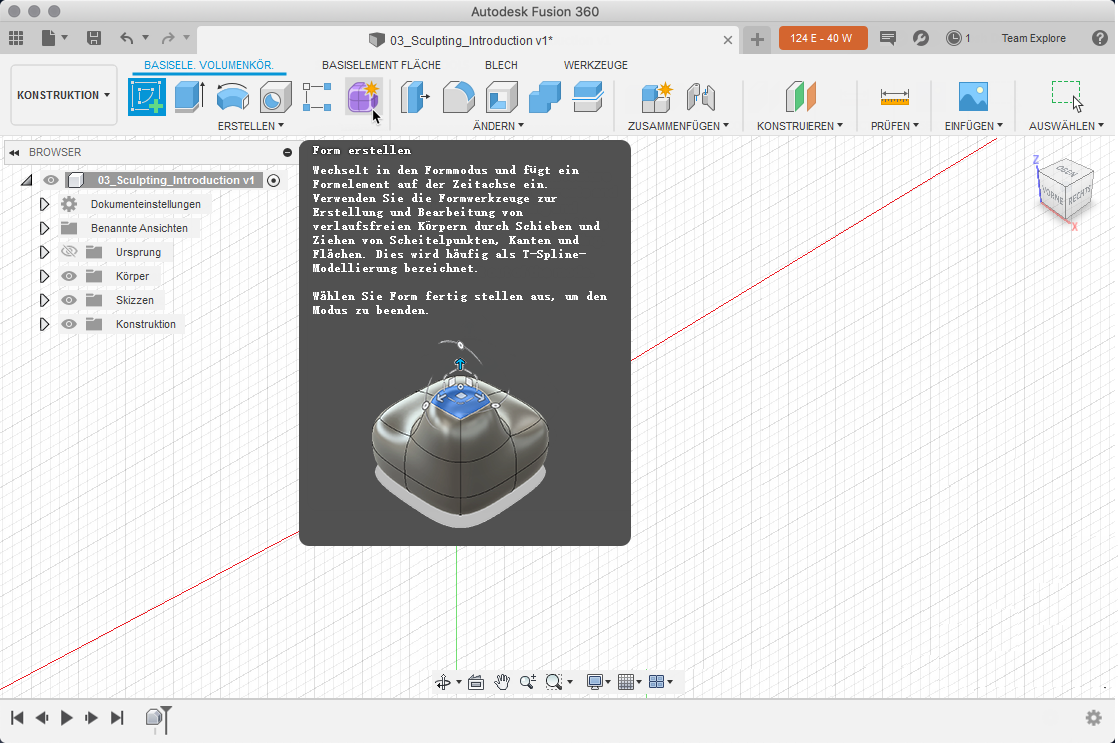Redo the last undone action
Image resolution: width=1120 pixels, height=750 pixels.
[x=168, y=39]
